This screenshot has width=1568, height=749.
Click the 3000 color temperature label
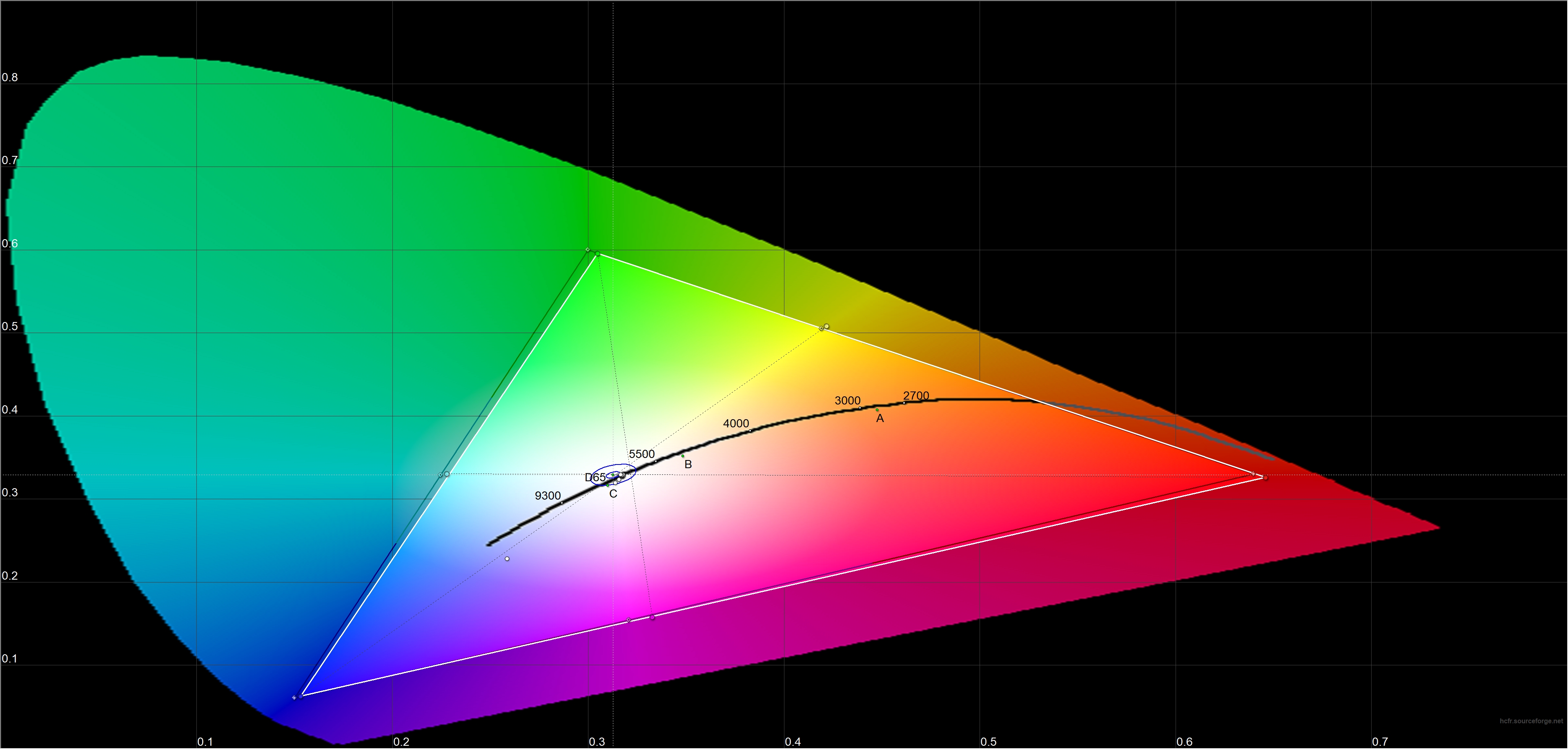pos(847,400)
